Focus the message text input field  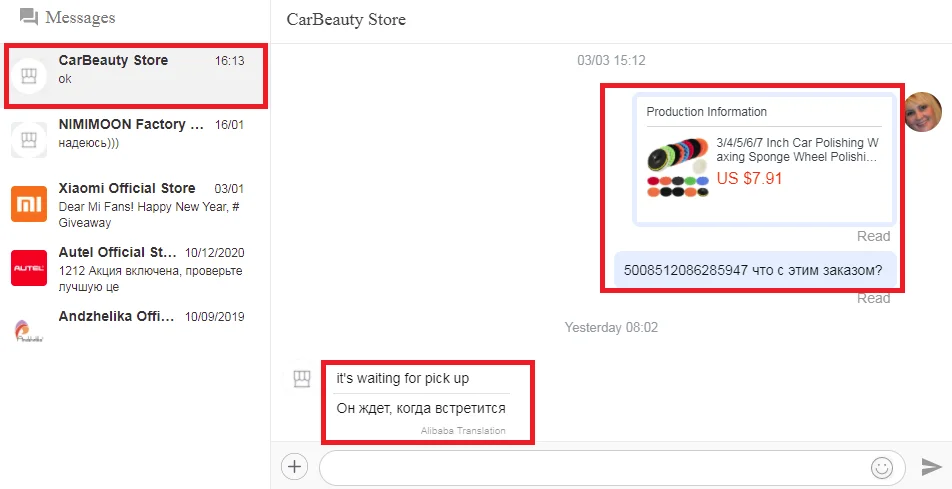(612, 468)
